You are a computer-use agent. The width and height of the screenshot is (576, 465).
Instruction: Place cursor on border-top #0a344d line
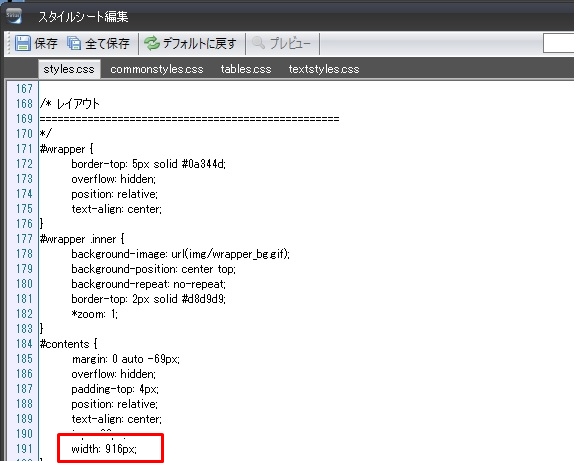click(x=148, y=164)
